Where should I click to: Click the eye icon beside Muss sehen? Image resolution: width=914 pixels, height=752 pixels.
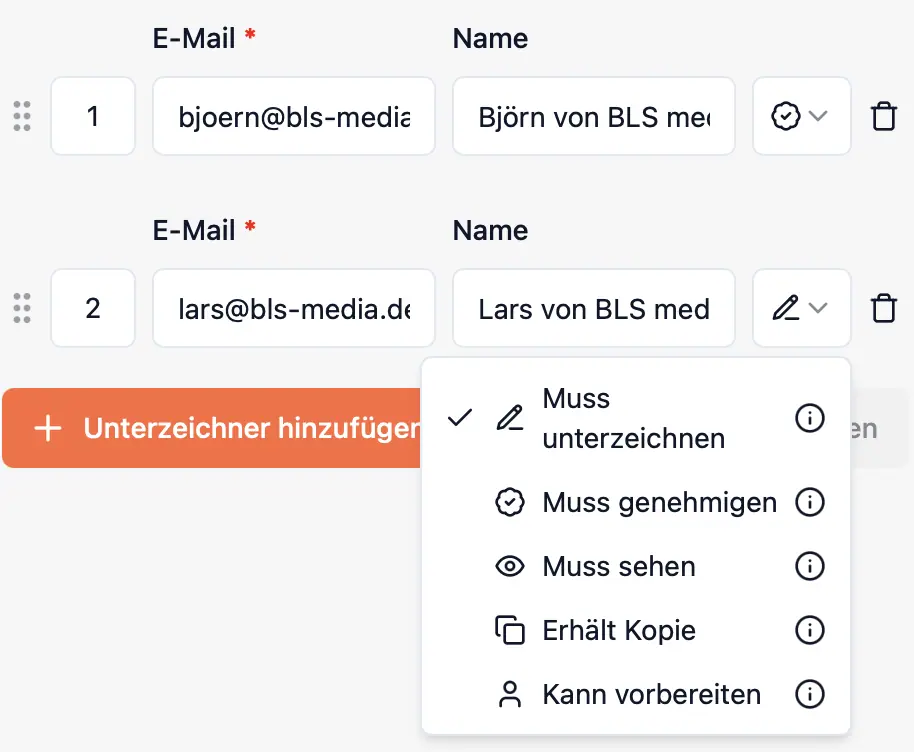(510, 566)
